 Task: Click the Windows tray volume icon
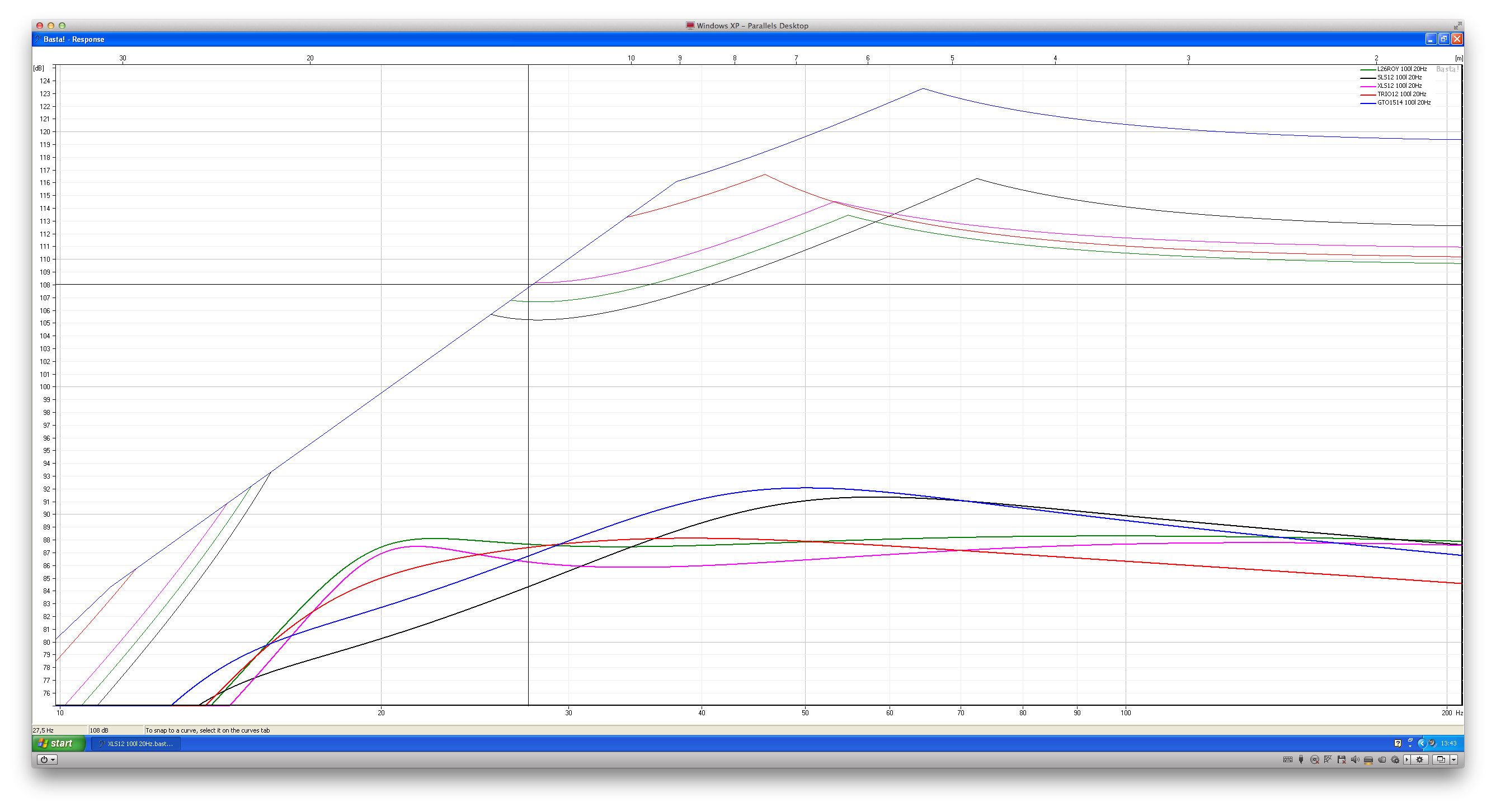point(1432,743)
